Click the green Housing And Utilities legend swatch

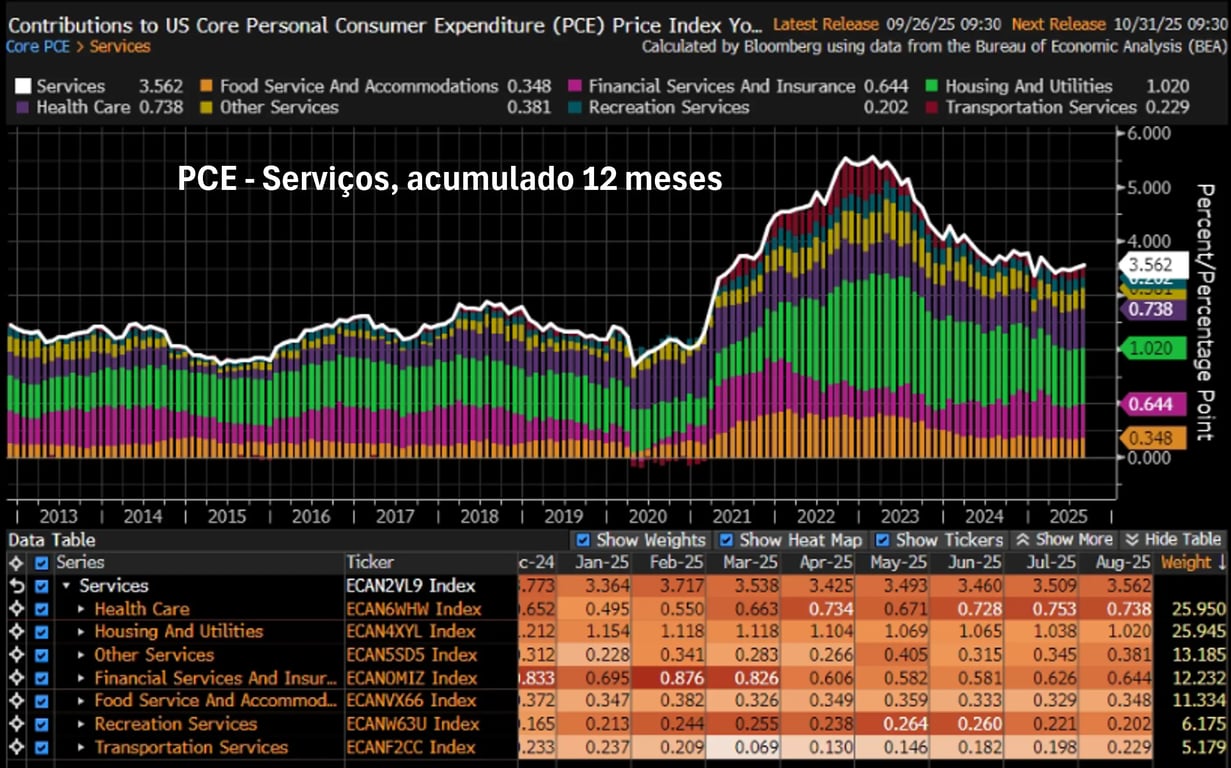tap(930, 87)
